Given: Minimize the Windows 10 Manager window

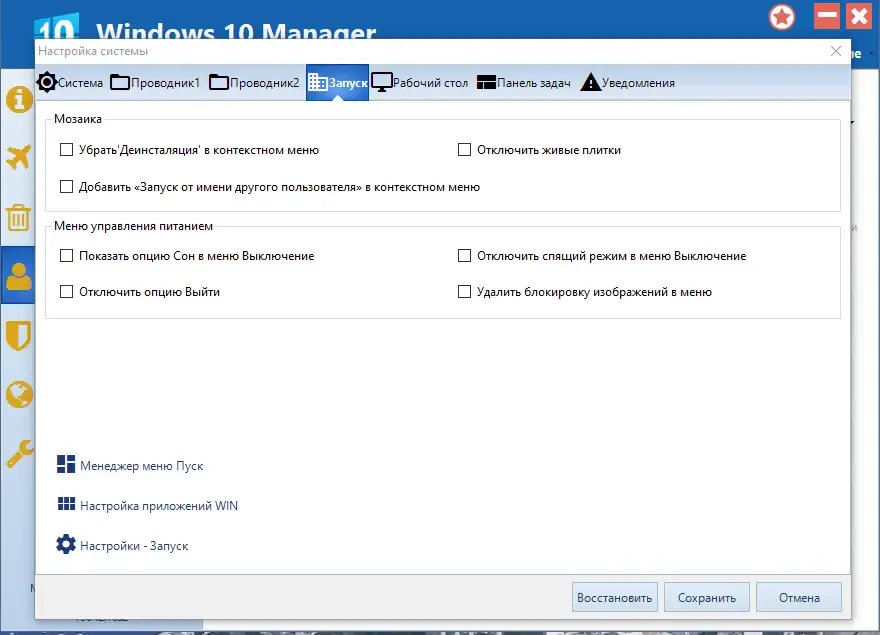Looking at the screenshot, I should click(x=827, y=16).
